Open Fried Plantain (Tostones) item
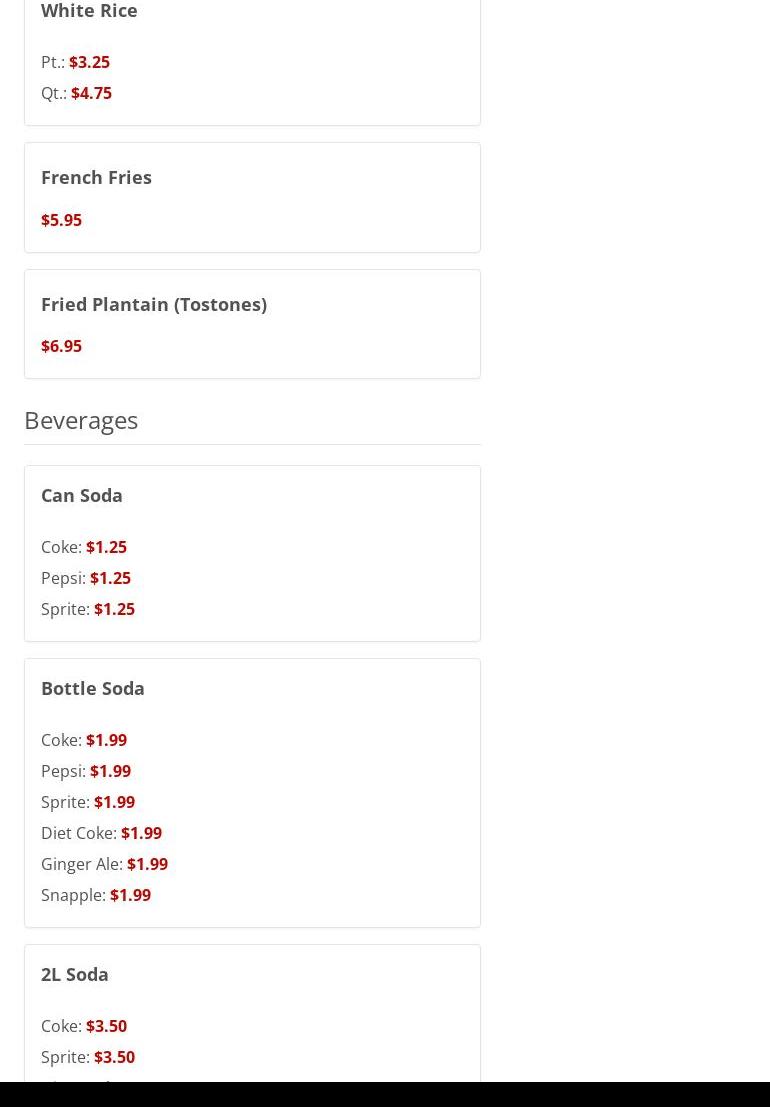 tap(154, 304)
